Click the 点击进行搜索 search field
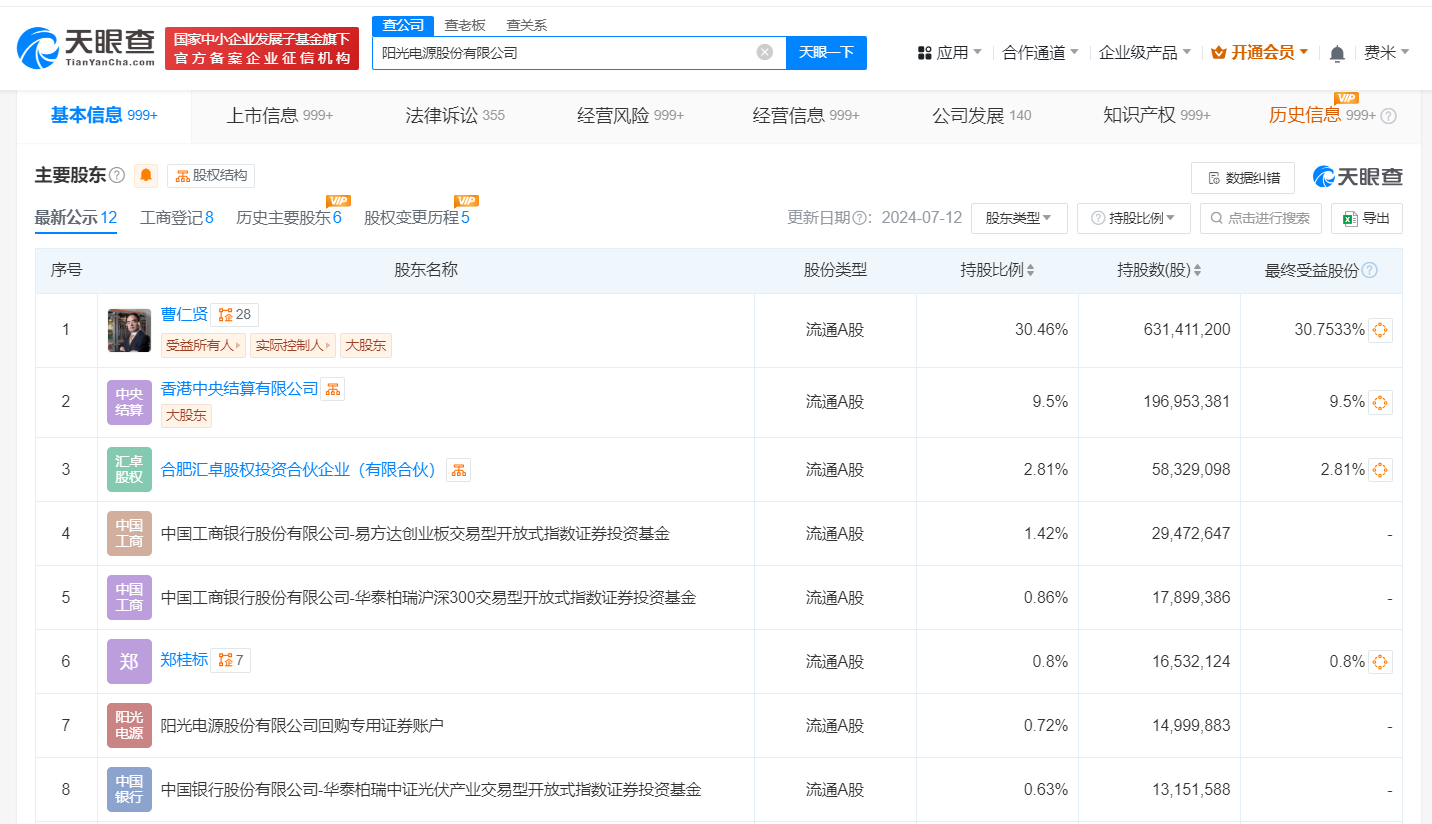The image size is (1432, 824). (x=1260, y=218)
